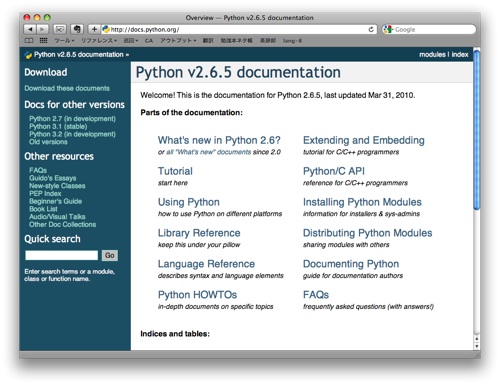The width and height of the screenshot is (500, 385).
Task: Click the Python logo in the navigation header
Action: coord(28,55)
